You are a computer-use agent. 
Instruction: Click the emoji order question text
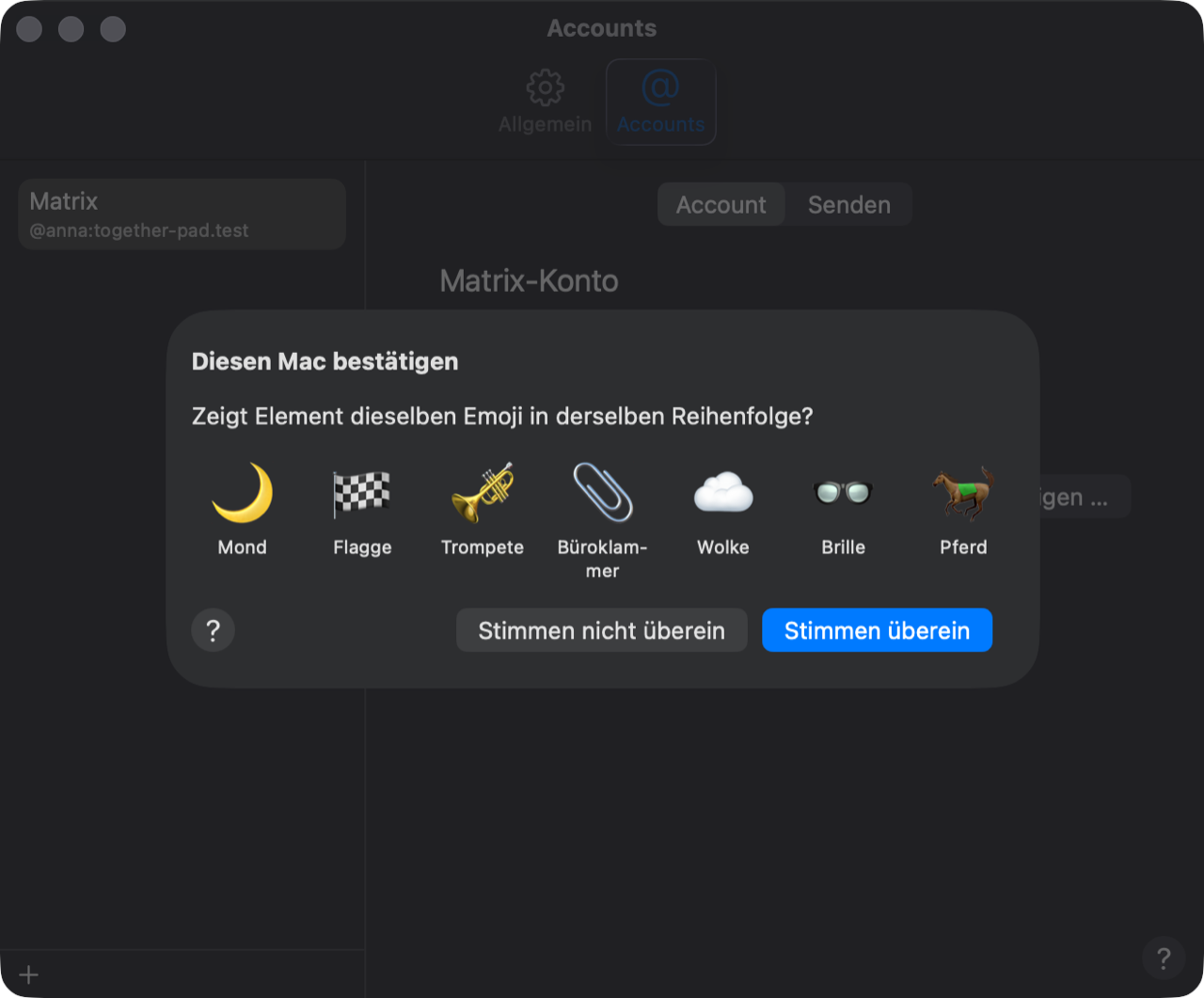click(x=502, y=416)
